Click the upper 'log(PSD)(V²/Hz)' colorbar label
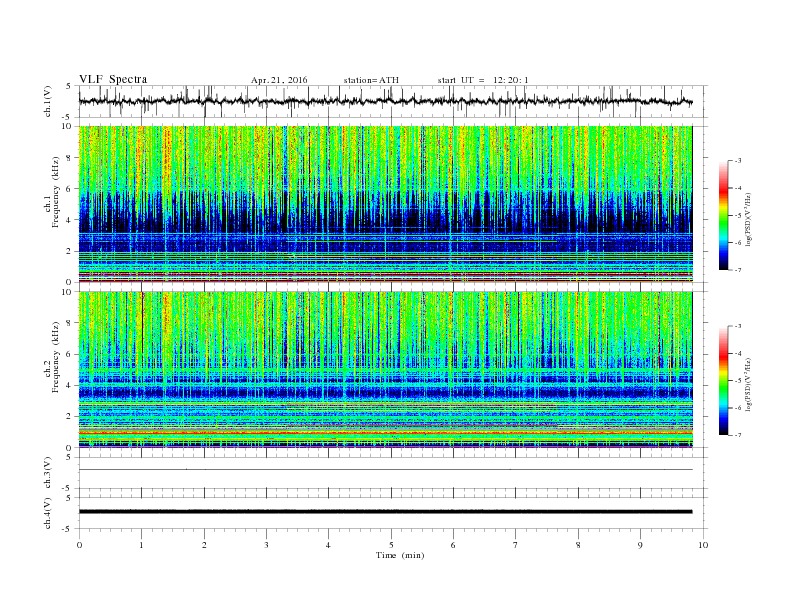 tap(748, 219)
